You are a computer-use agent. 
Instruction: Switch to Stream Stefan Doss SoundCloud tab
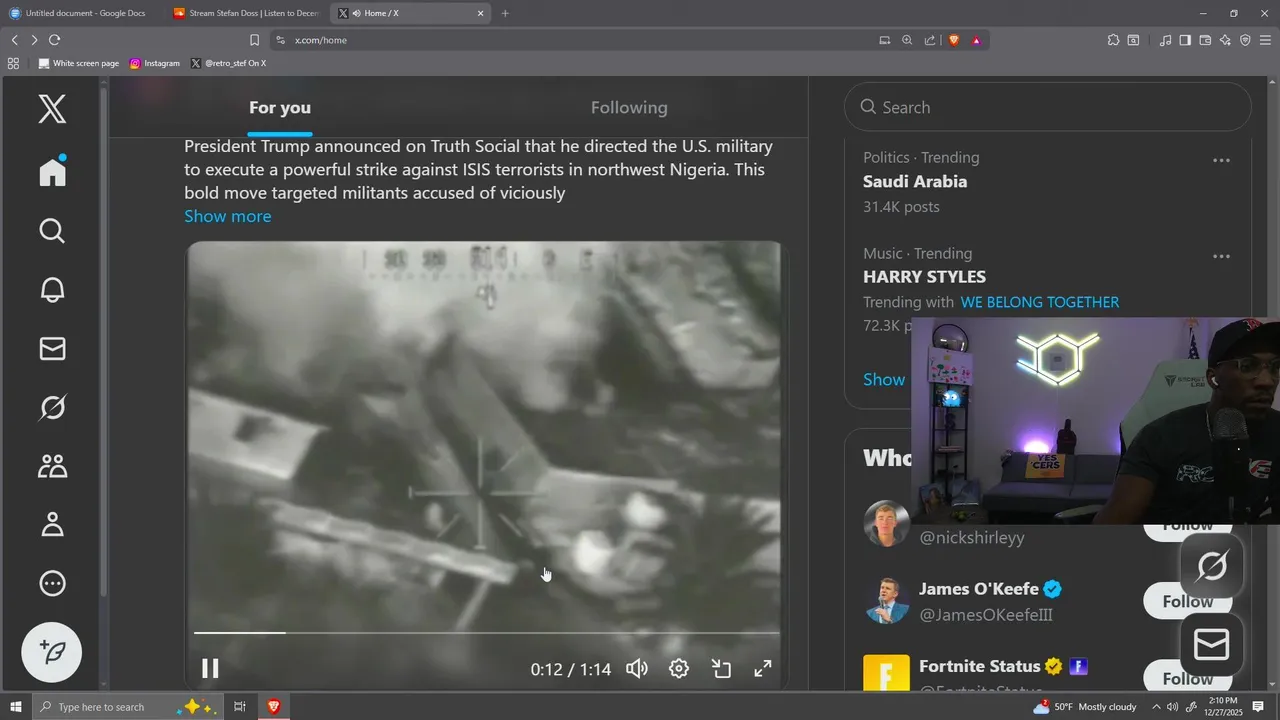pyautogui.click(x=245, y=13)
